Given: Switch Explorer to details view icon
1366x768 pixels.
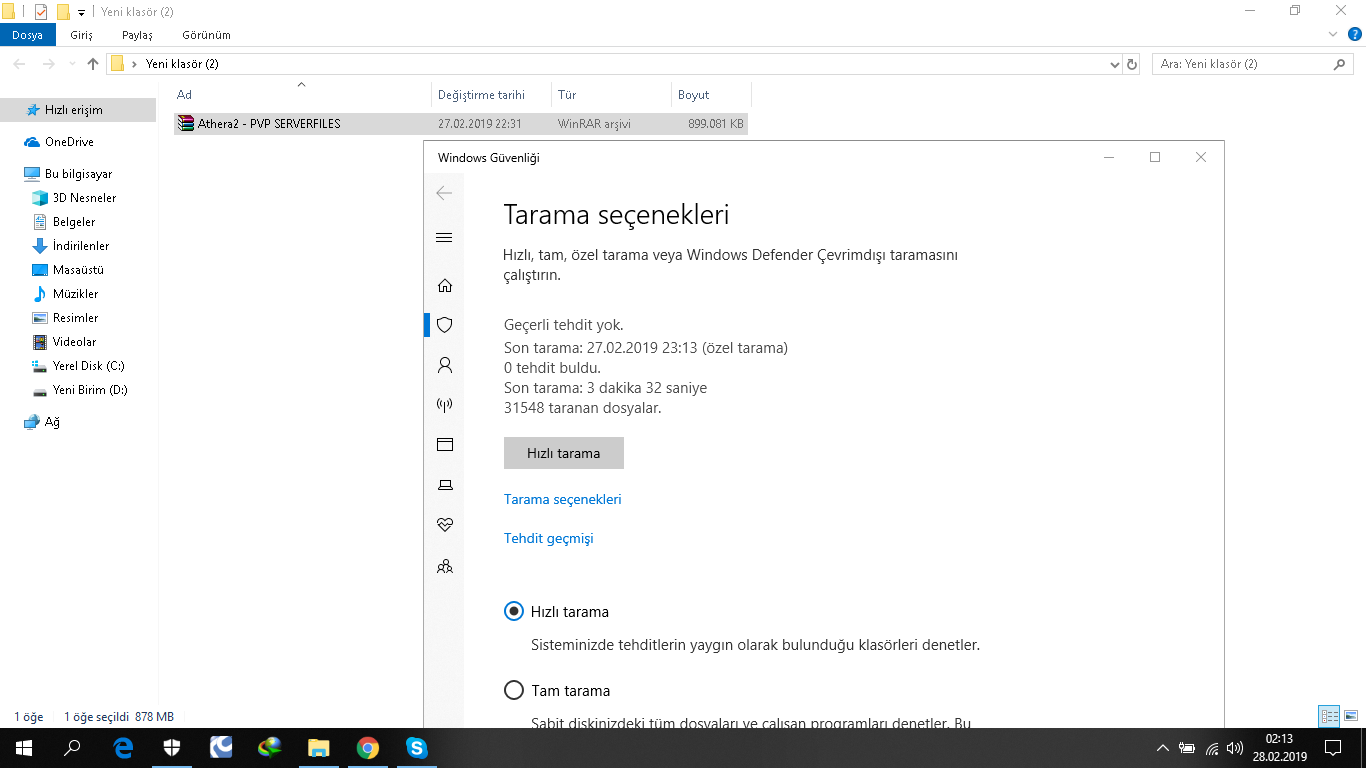Looking at the screenshot, I should [x=1329, y=716].
